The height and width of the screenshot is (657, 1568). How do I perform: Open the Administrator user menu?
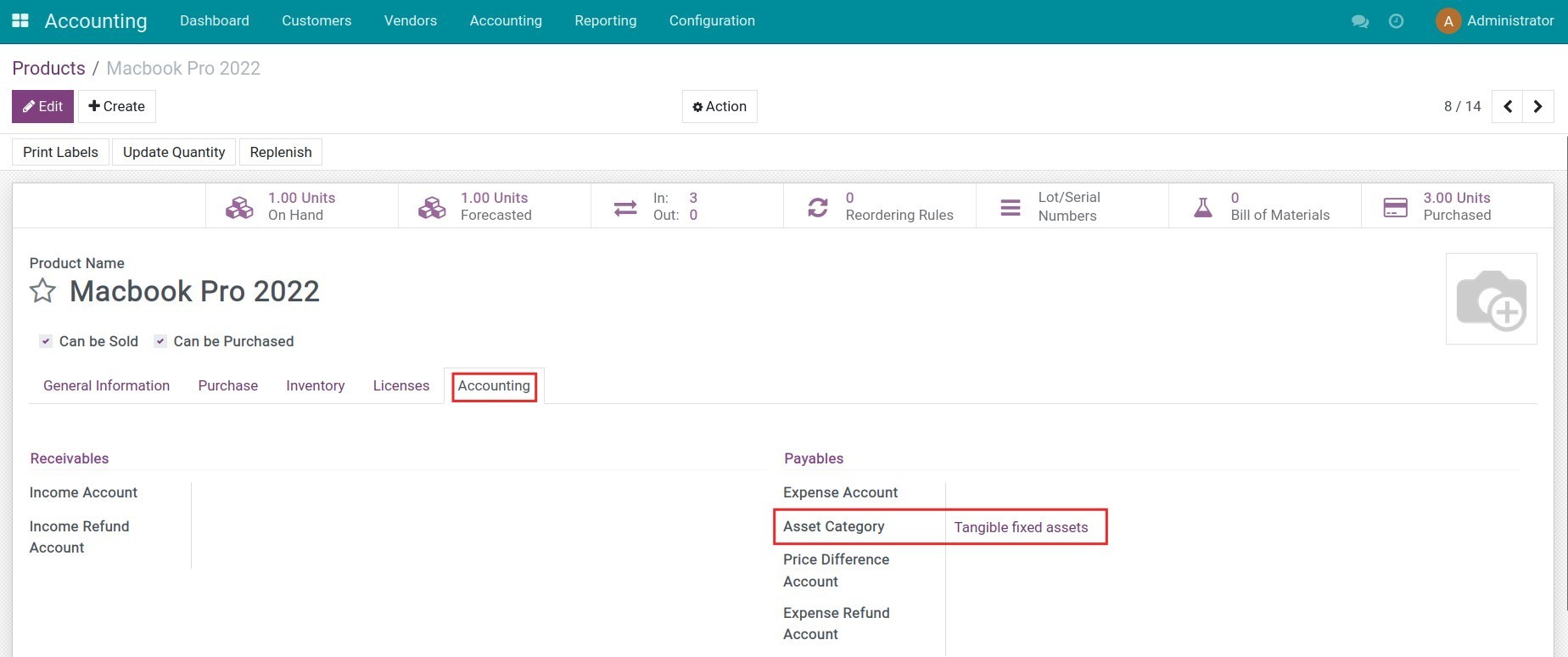[x=1495, y=21]
